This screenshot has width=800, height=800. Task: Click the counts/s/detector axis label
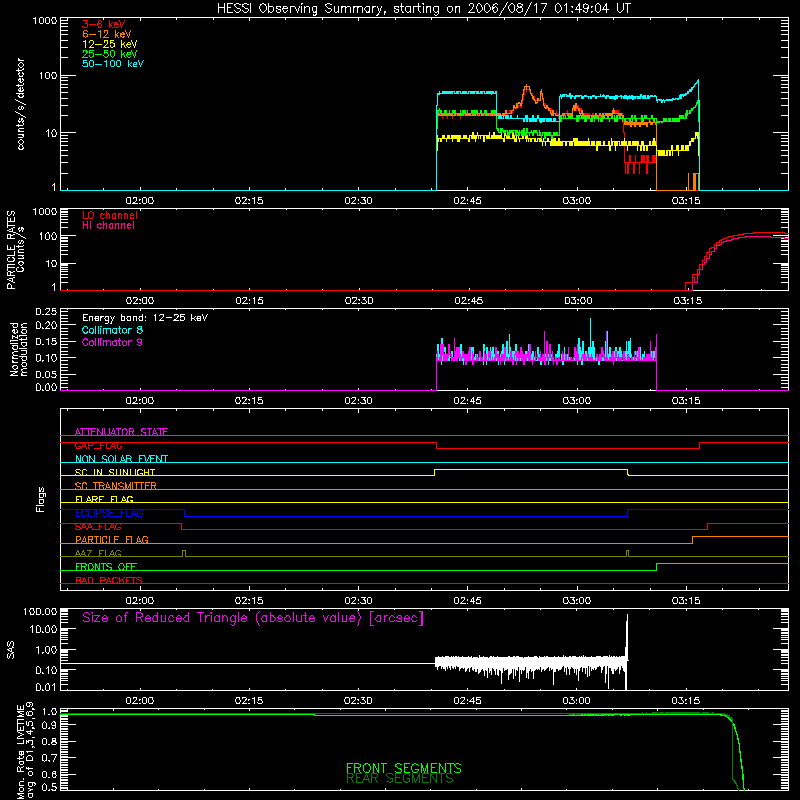[x=20, y=104]
